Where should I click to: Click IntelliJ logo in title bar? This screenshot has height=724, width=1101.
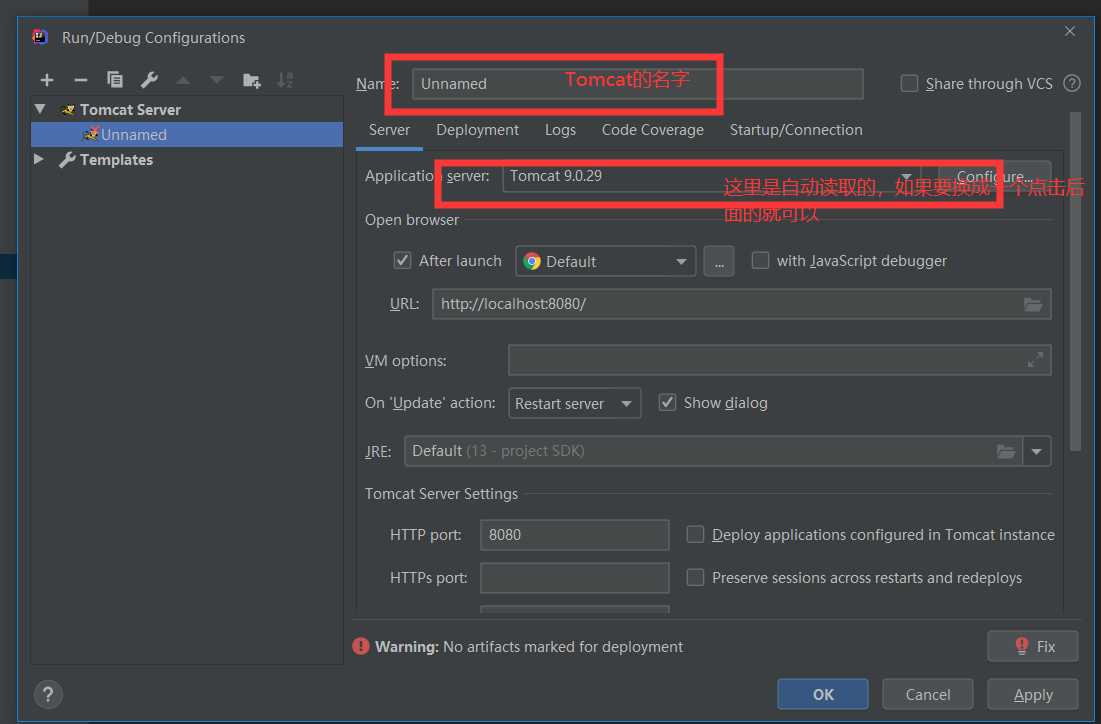pos(40,37)
